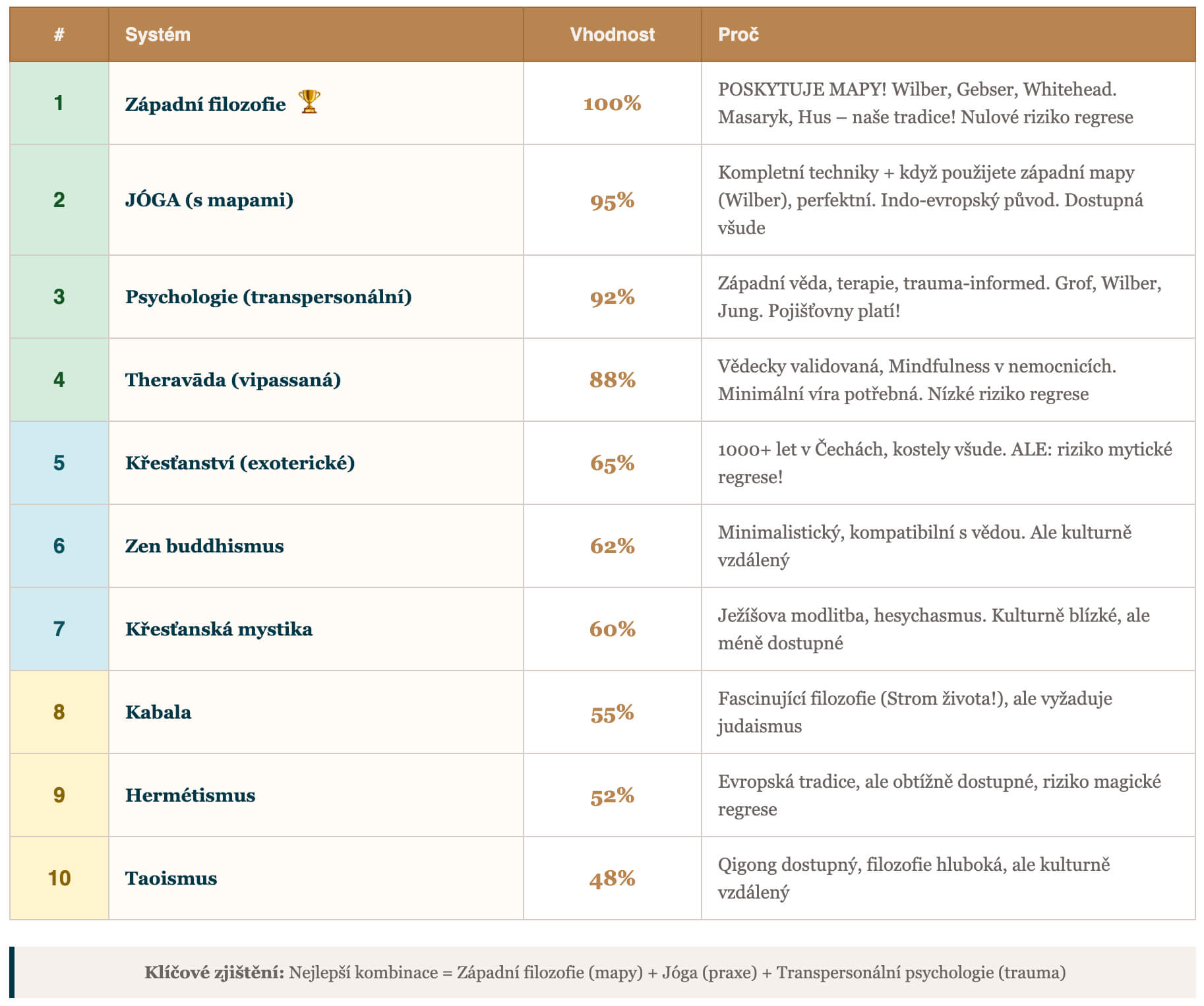The image size is (1204, 1006).
Task: Click the Křesťanství (exoterické) row name
Action: click(x=240, y=463)
